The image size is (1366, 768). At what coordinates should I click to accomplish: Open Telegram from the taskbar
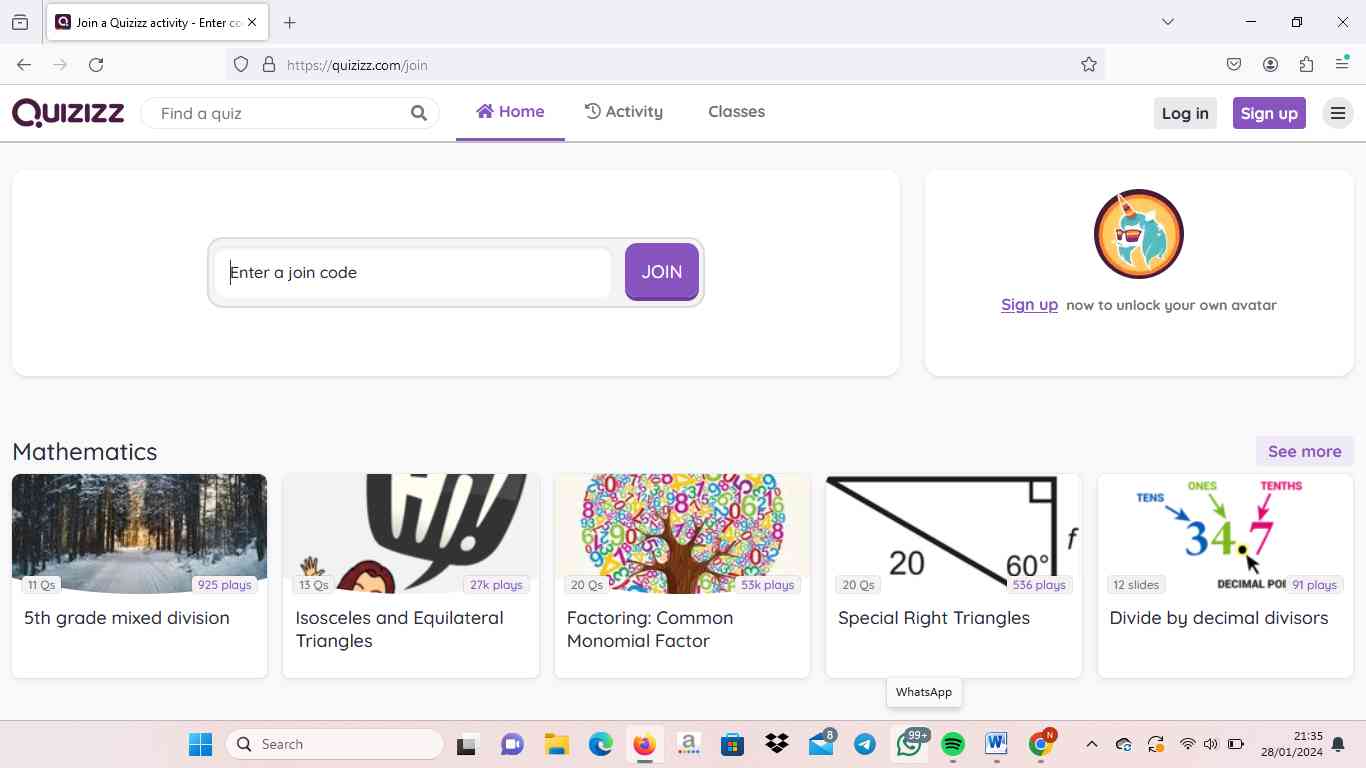(865, 744)
